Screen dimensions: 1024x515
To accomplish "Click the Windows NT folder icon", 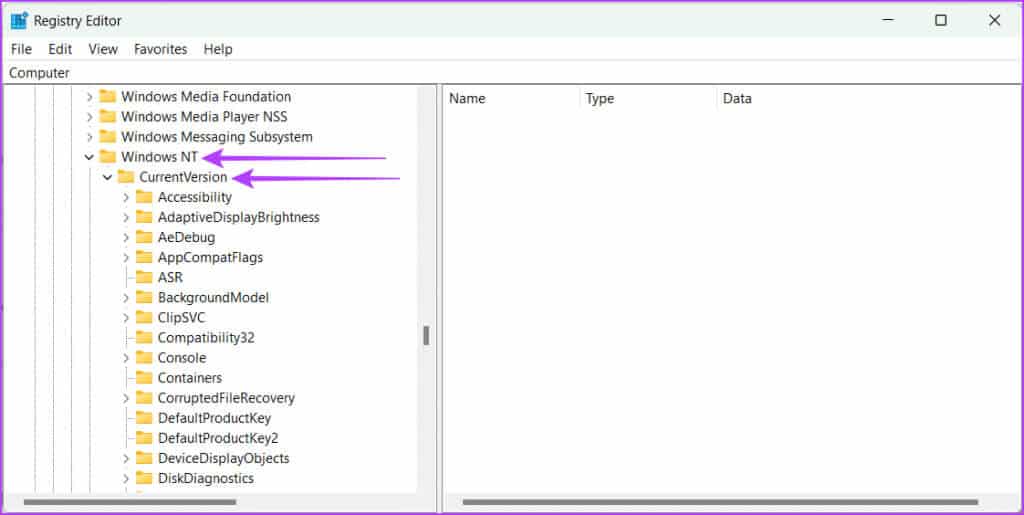I will click(x=107, y=157).
